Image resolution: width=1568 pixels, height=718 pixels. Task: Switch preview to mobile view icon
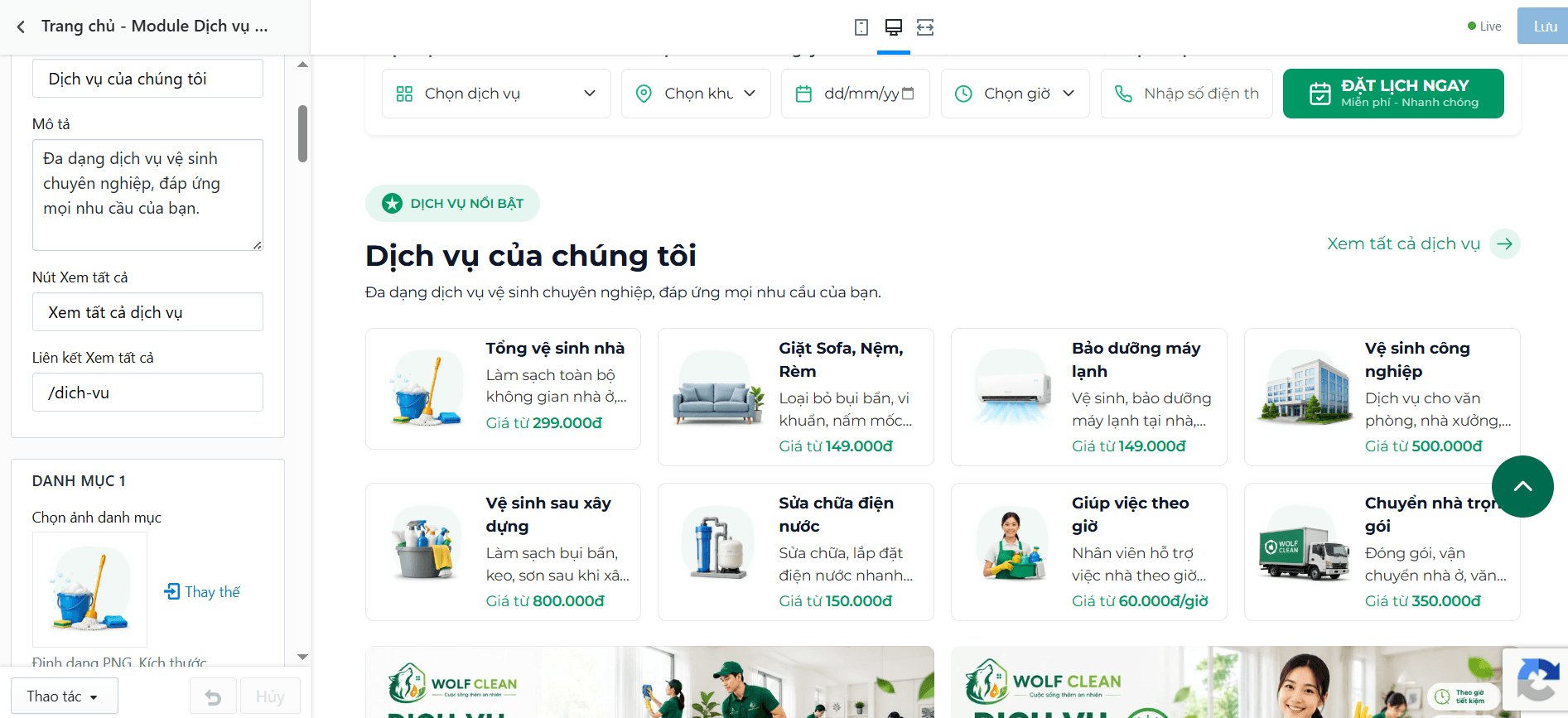(x=861, y=27)
